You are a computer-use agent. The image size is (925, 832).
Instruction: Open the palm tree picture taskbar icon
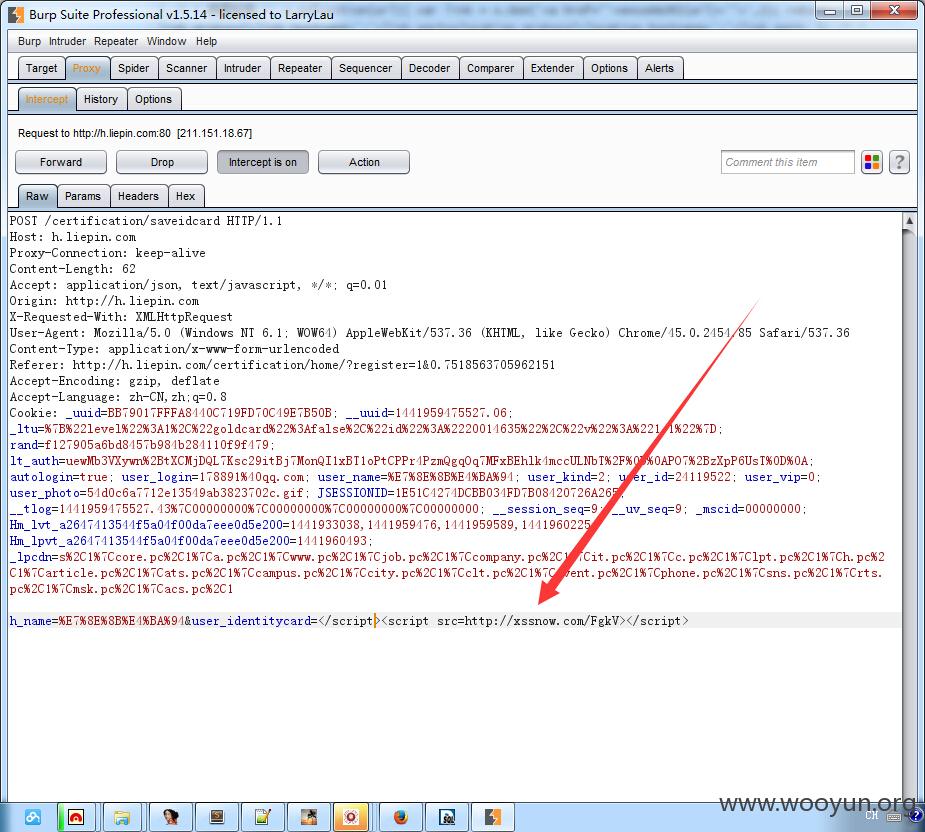(x=309, y=817)
